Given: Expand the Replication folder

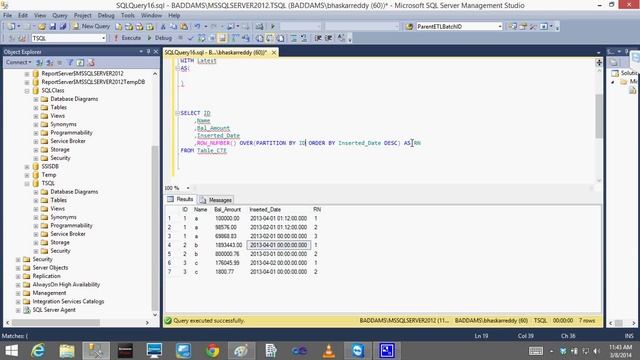Looking at the screenshot, I should (18, 276).
